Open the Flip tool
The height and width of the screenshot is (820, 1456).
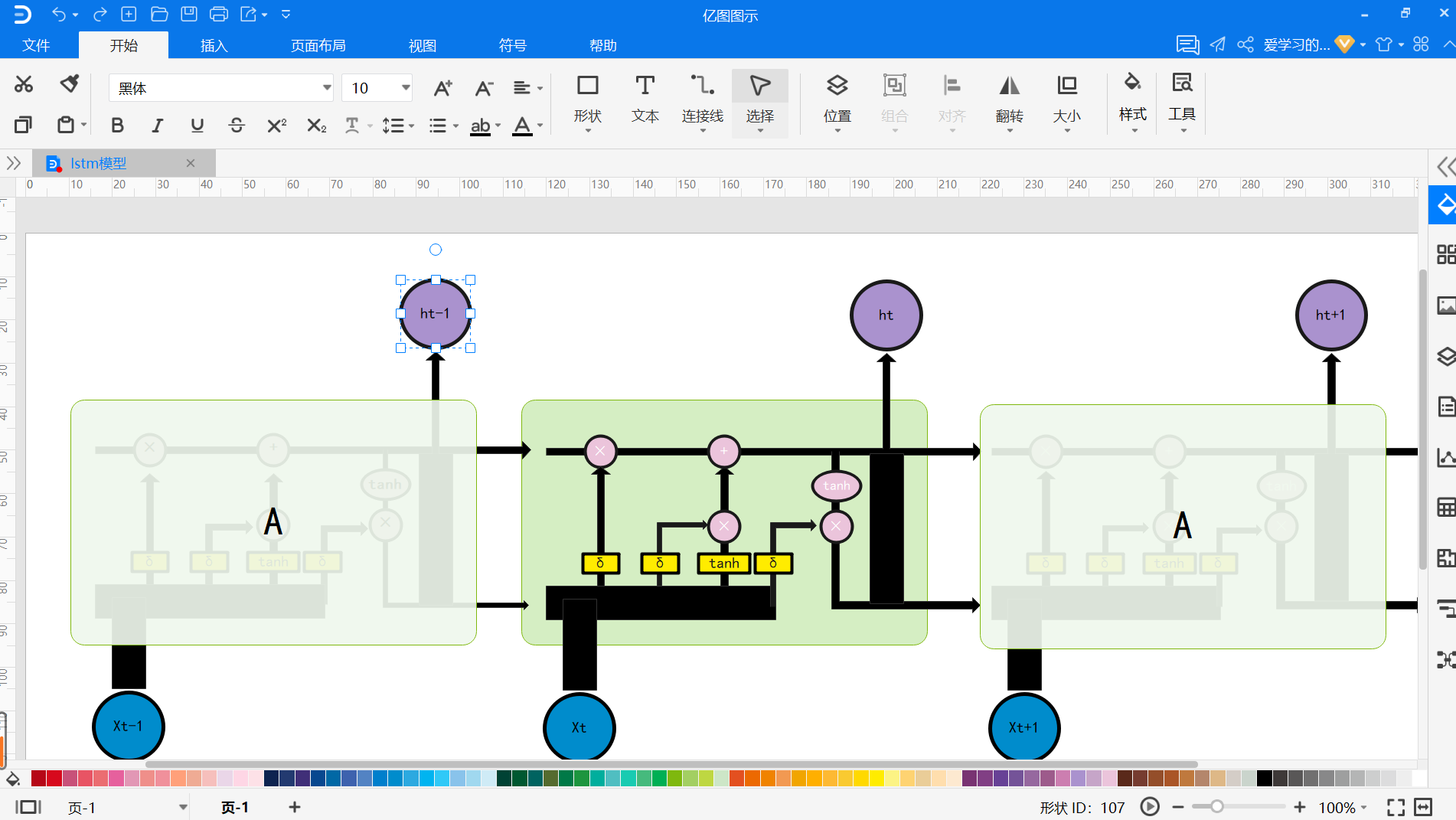(1010, 101)
